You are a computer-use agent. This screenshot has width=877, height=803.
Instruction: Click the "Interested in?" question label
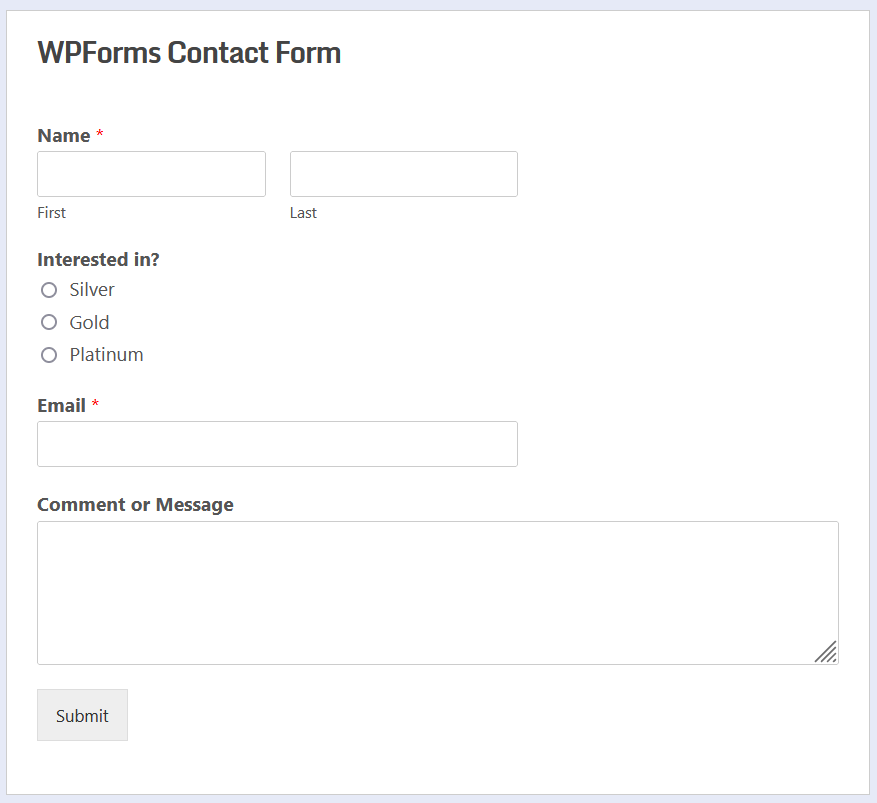point(98,260)
